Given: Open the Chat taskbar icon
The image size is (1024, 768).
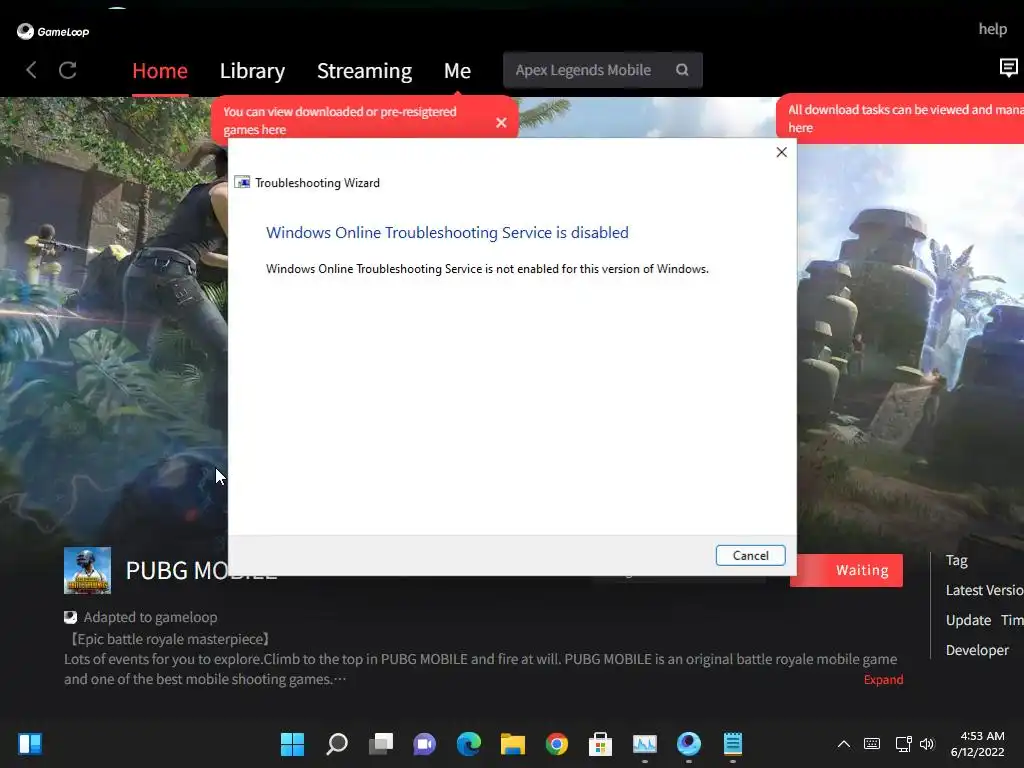Looking at the screenshot, I should pos(424,743).
